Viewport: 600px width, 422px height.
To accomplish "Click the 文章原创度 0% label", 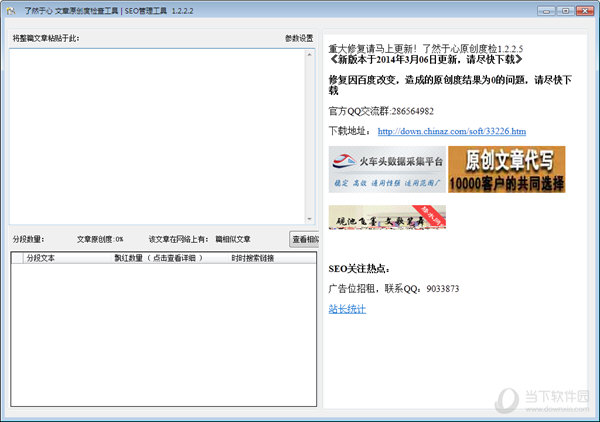I will pyautogui.click(x=100, y=239).
